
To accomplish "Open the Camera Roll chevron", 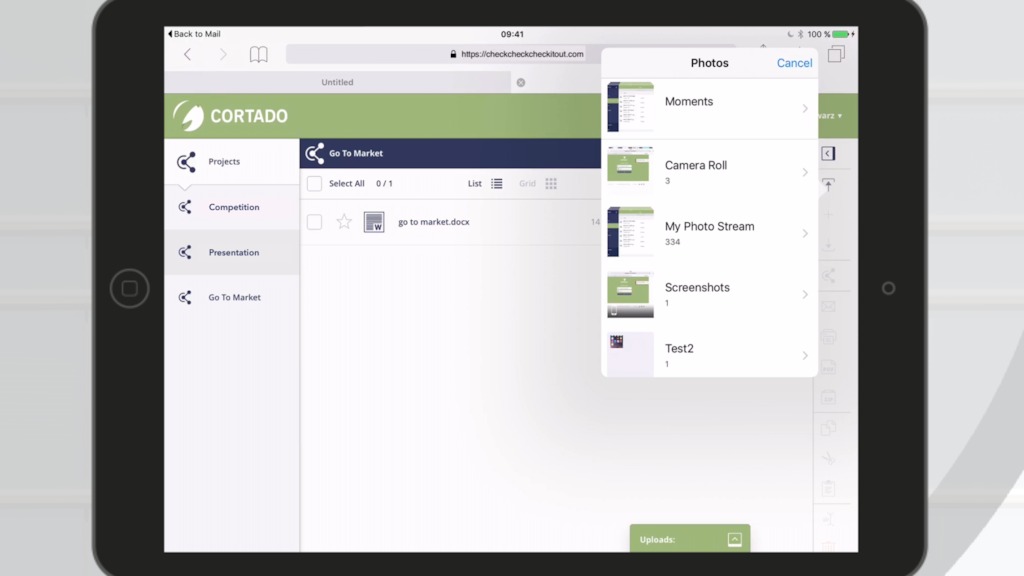I will (805, 172).
